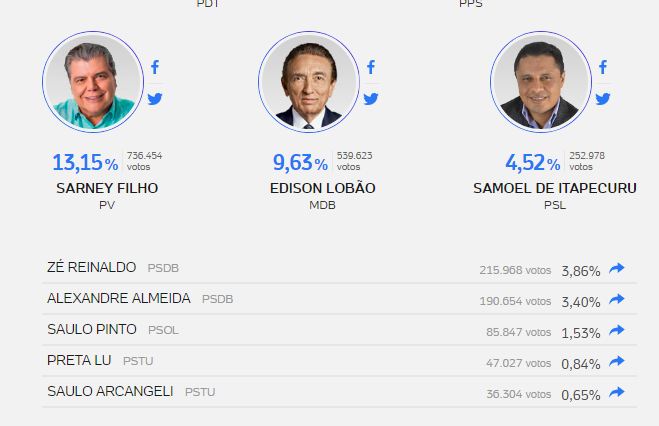The height and width of the screenshot is (426, 659).
Task: Click share arrow in Preta Lu row
Action: [617, 361]
